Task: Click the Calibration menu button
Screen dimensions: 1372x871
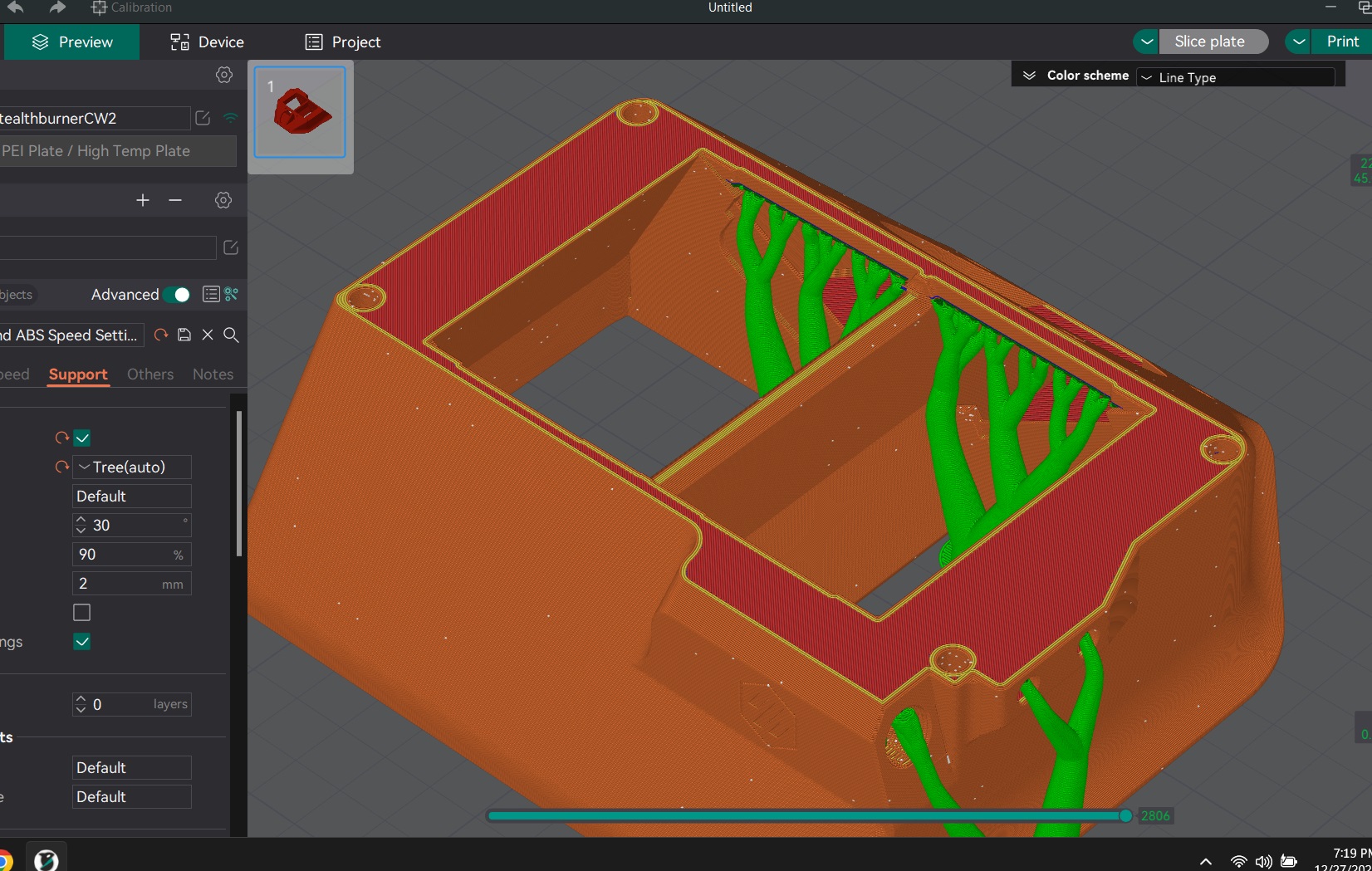Action: [132, 7]
